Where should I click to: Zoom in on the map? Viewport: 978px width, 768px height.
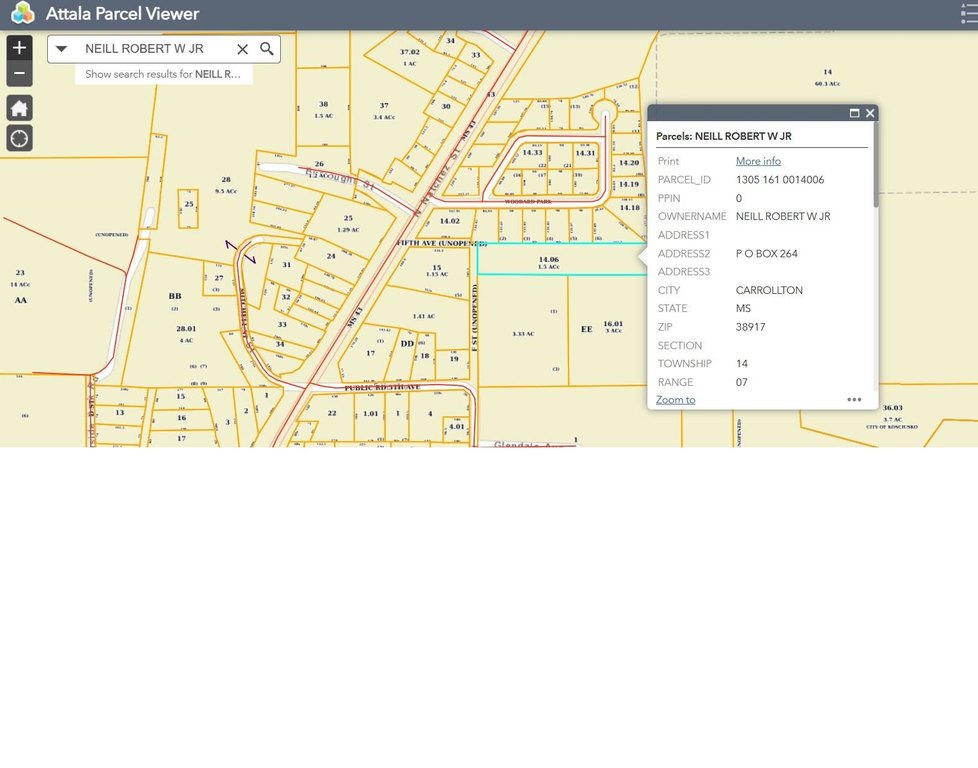19,48
